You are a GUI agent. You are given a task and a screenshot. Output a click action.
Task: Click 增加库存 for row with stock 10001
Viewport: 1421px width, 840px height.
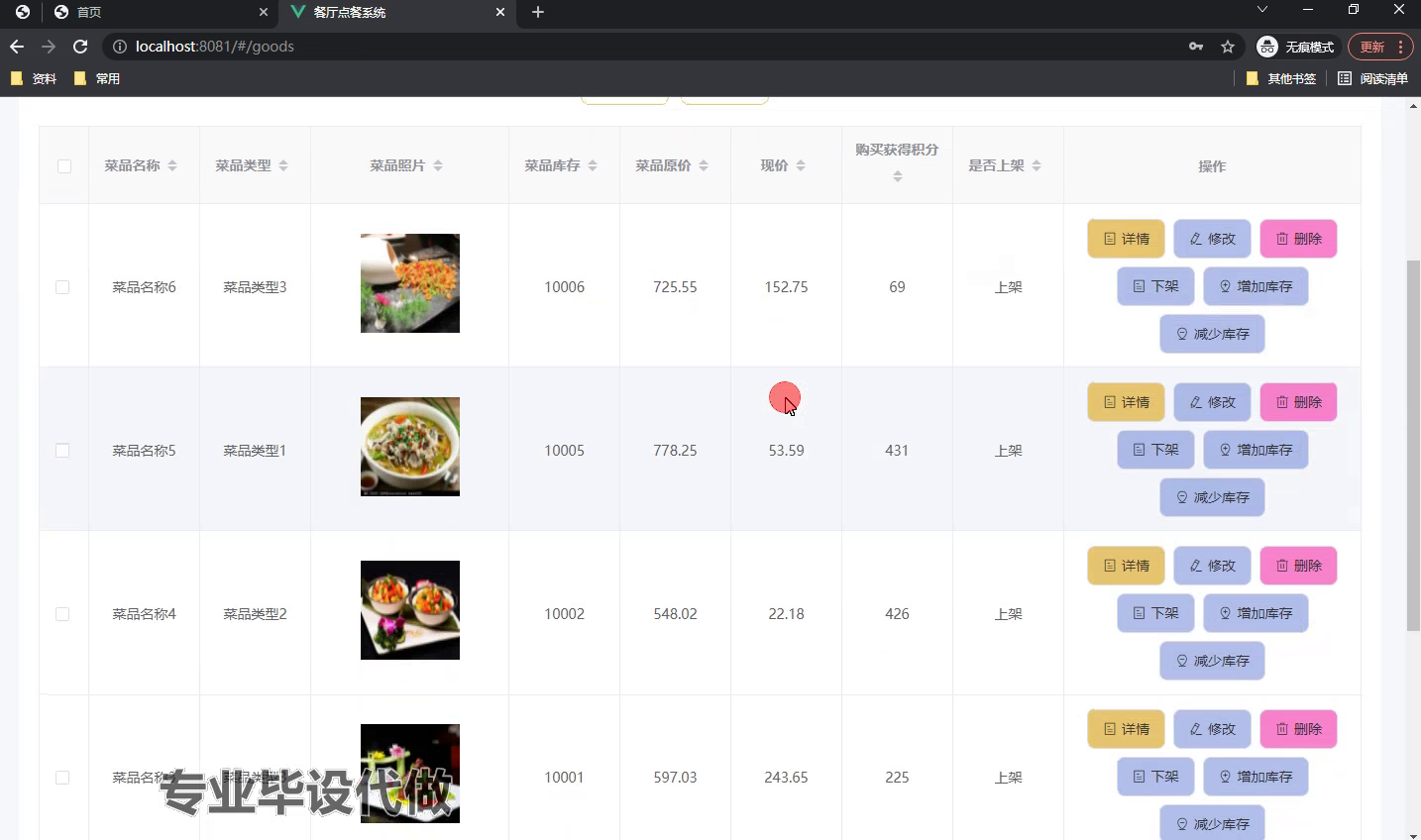[x=1256, y=777]
